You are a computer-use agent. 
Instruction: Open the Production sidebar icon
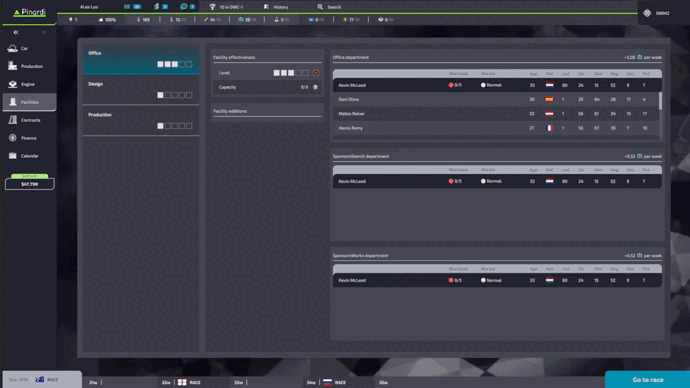point(13,66)
